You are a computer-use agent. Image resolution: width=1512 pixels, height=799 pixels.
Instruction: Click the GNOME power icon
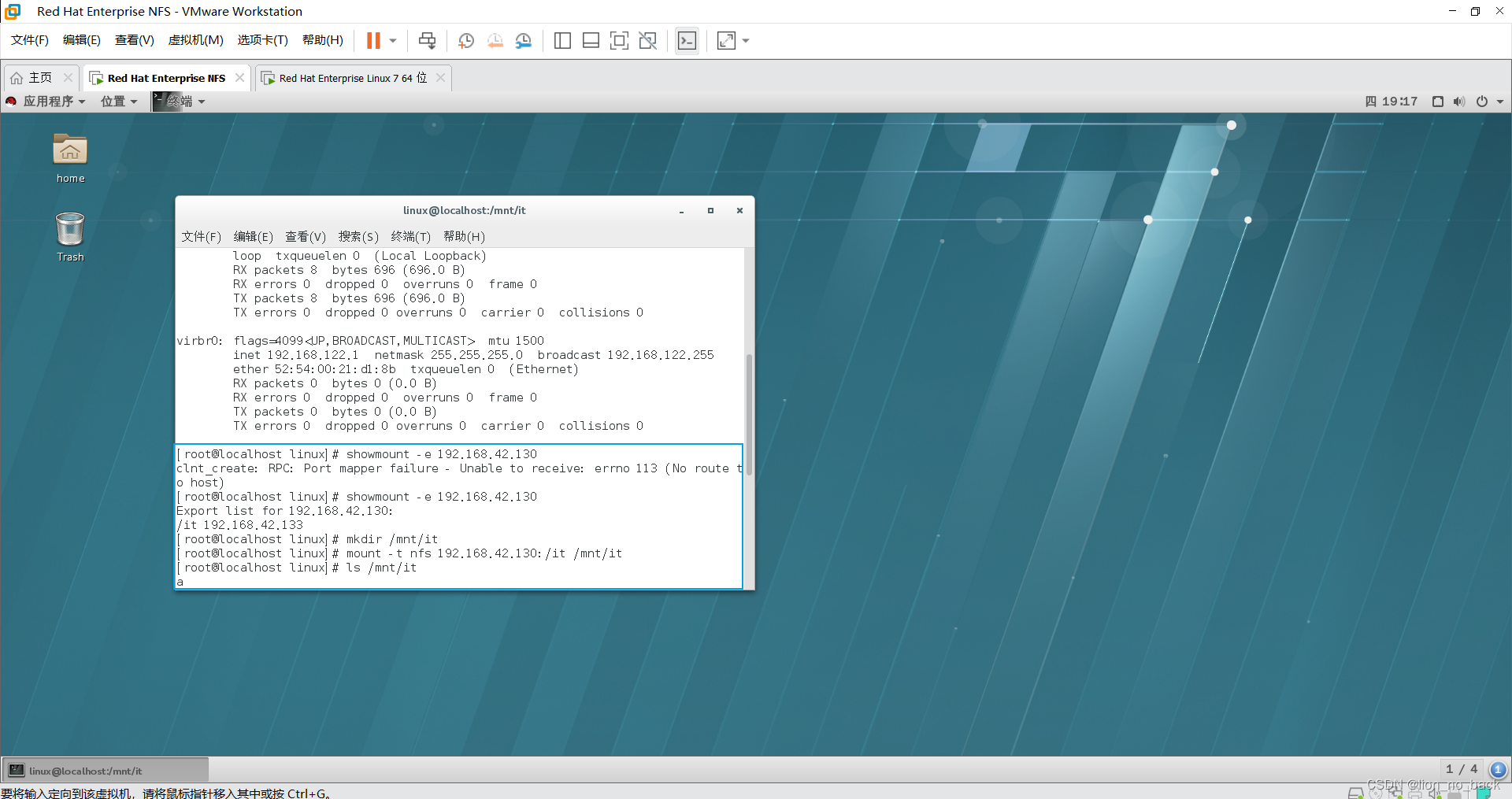[1482, 102]
